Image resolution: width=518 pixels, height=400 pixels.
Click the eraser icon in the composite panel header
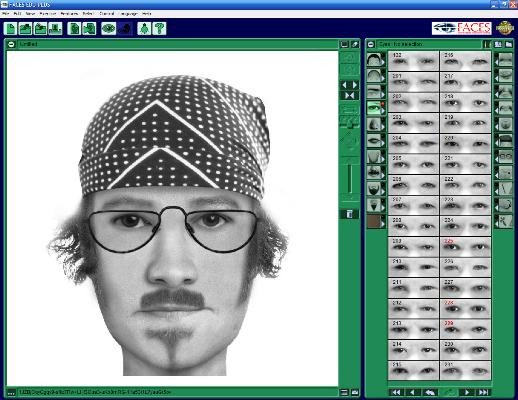[x=355, y=44]
